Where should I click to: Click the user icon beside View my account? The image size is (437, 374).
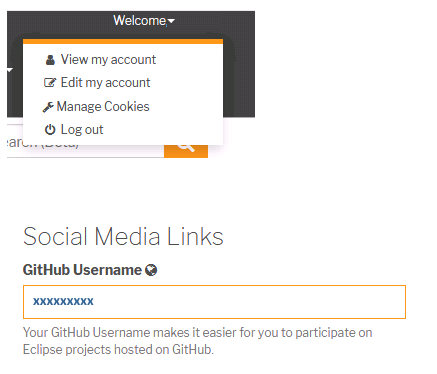pos(50,60)
